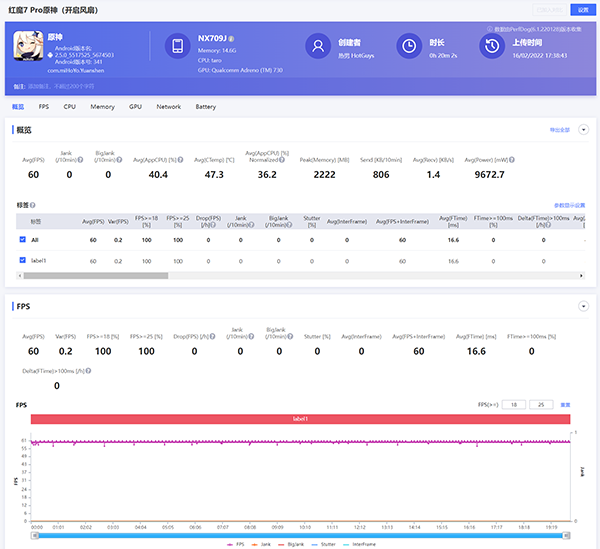Click the phone device icon
This screenshot has width=600, height=549.
(178, 46)
